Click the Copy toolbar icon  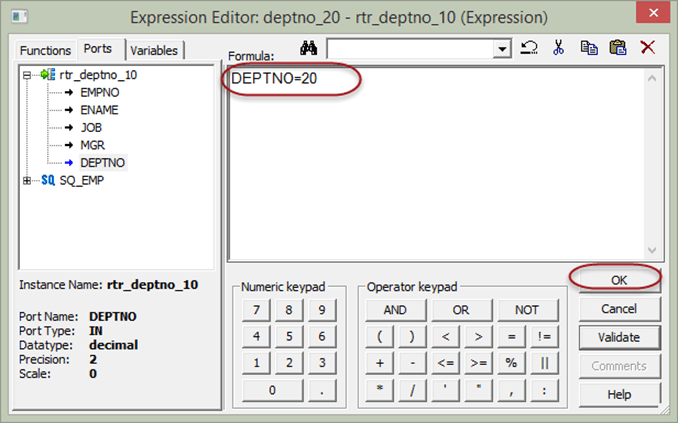[x=589, y=48]
